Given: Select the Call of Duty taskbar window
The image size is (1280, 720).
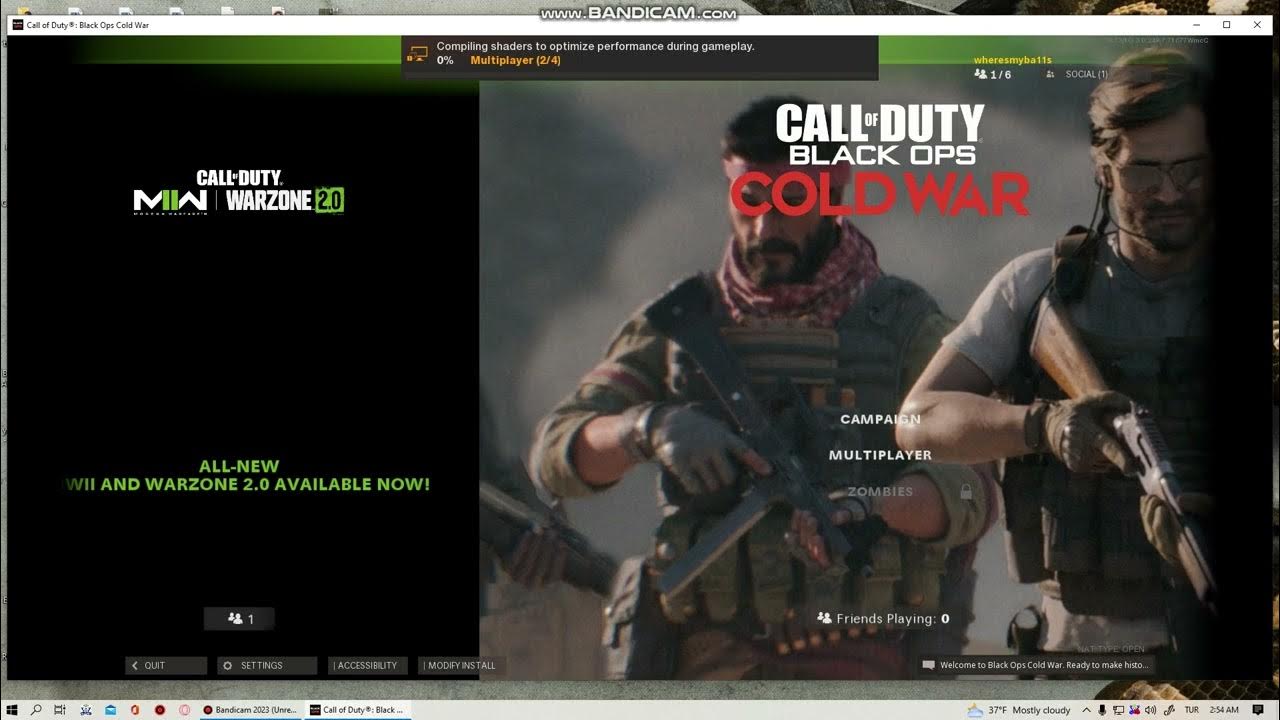Looking at the screenshot, I should (357, 710).
